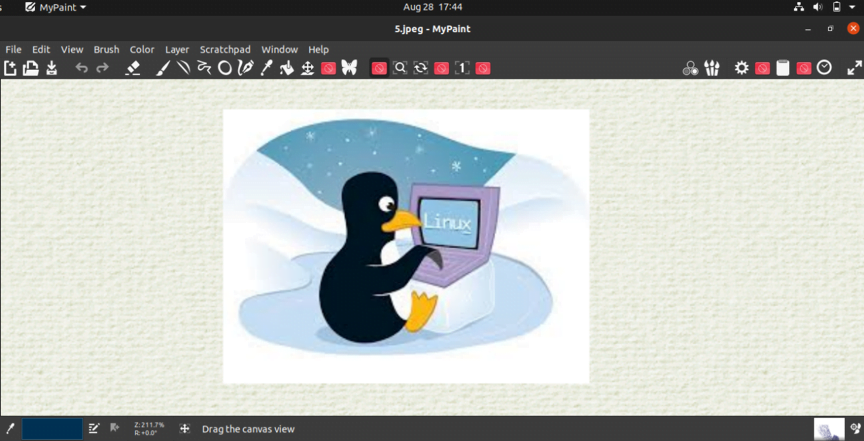This screenshot has width=864, height=441.
Task: Click the volume speaker icon in system tray
Action: coord(818,7)
